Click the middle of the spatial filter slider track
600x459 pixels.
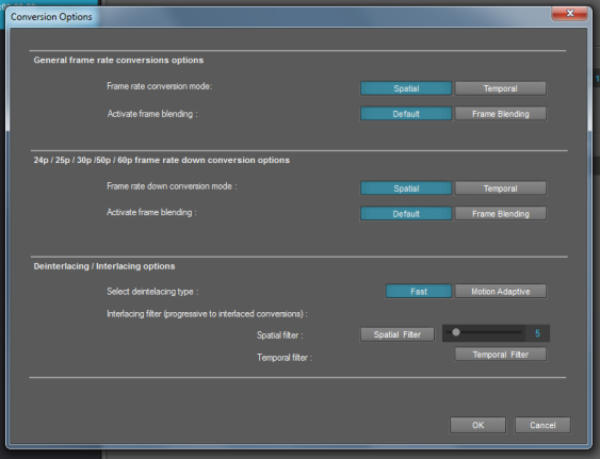[x=487, y=333]
